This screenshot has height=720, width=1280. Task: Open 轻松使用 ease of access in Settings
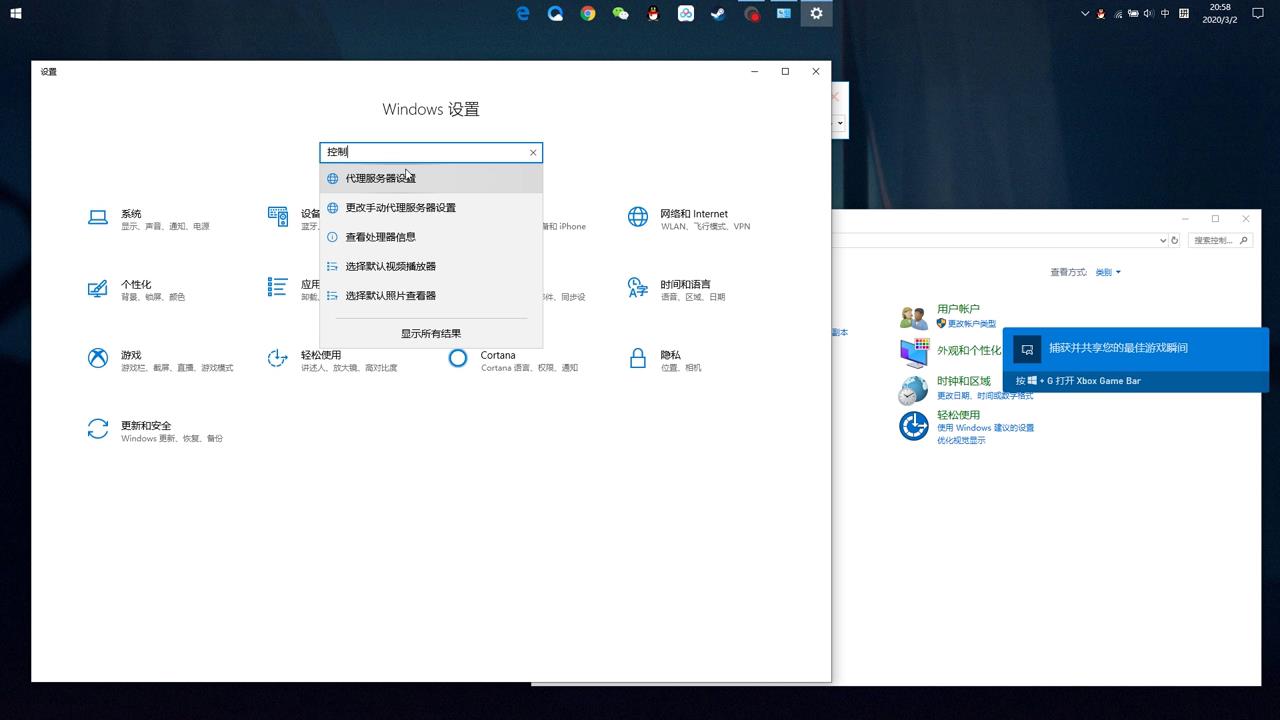pos(332,360)
